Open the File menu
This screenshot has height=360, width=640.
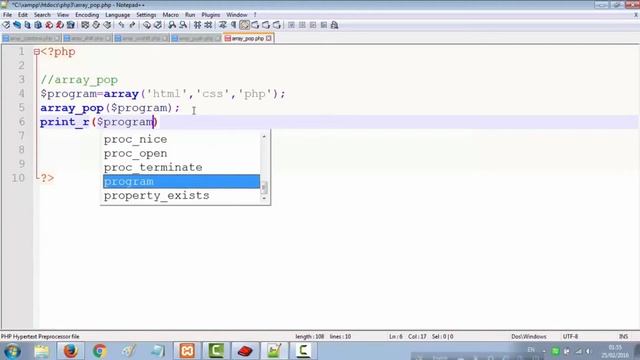click(7, 15)
